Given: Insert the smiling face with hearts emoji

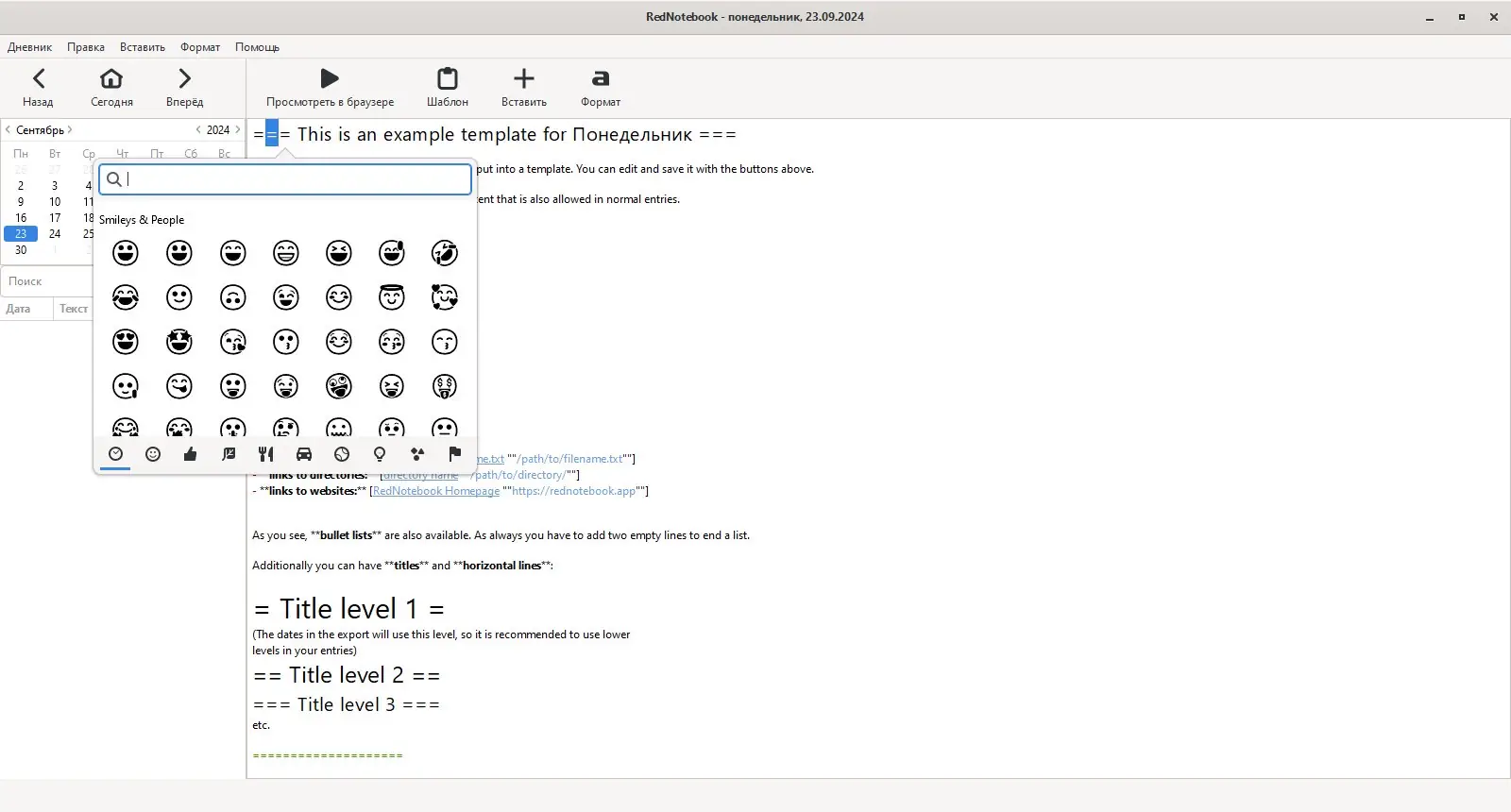Looking at the screenshot, I should click(x=445, y=297).
